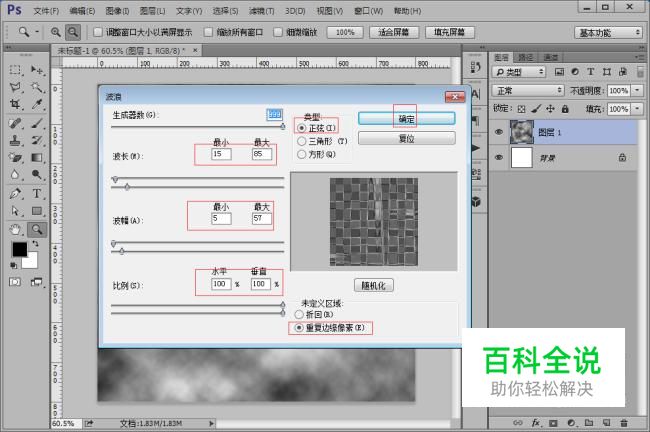This screenshot has height=432, width=650.
Task: Click 适合屏幕 fit screen button
Action: pos(393,32)
